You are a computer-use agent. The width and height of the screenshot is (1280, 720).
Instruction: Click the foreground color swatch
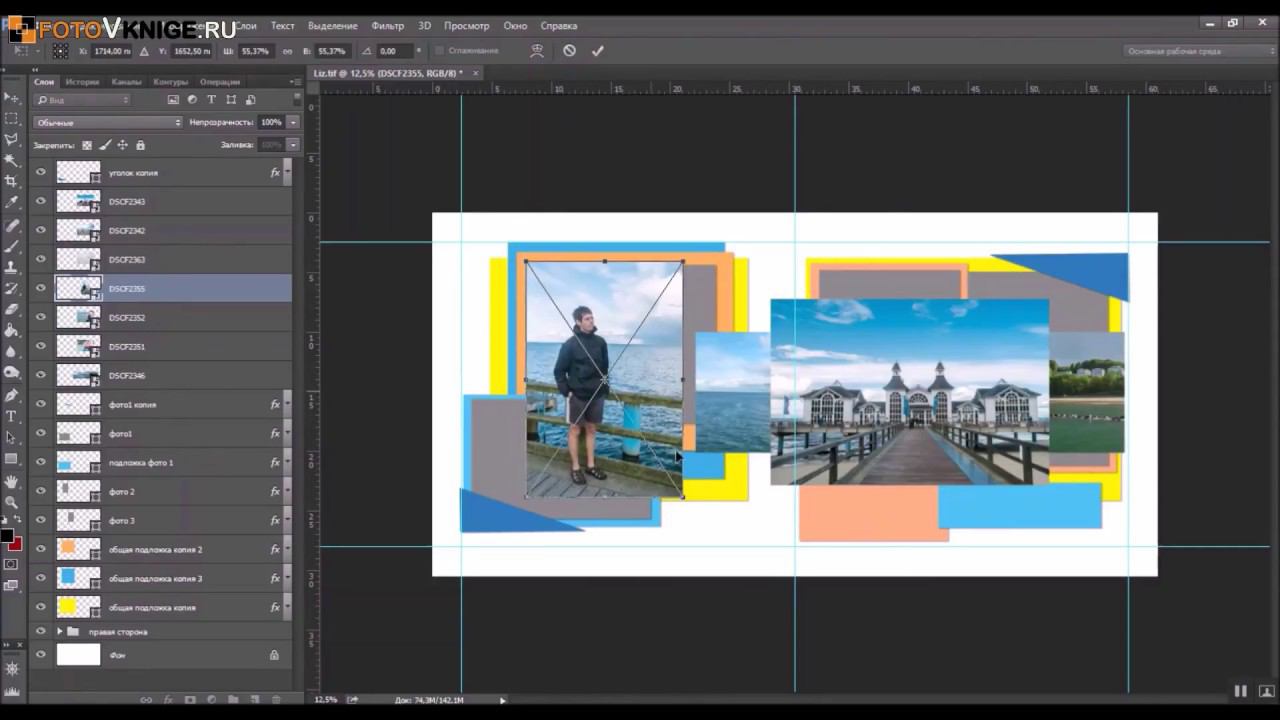tap(6, 537)
